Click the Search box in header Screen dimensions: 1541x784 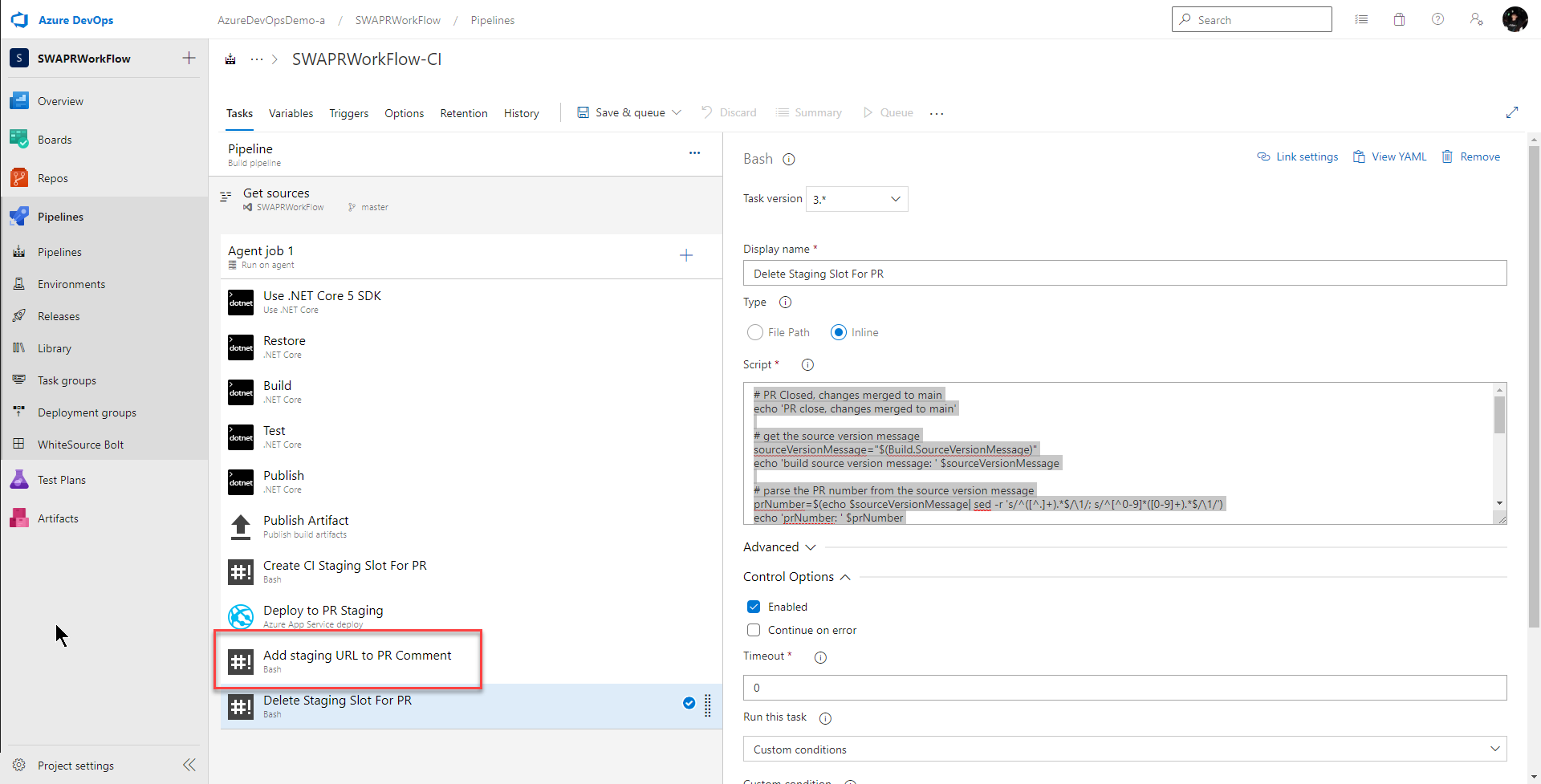(x=1251, y=19)
